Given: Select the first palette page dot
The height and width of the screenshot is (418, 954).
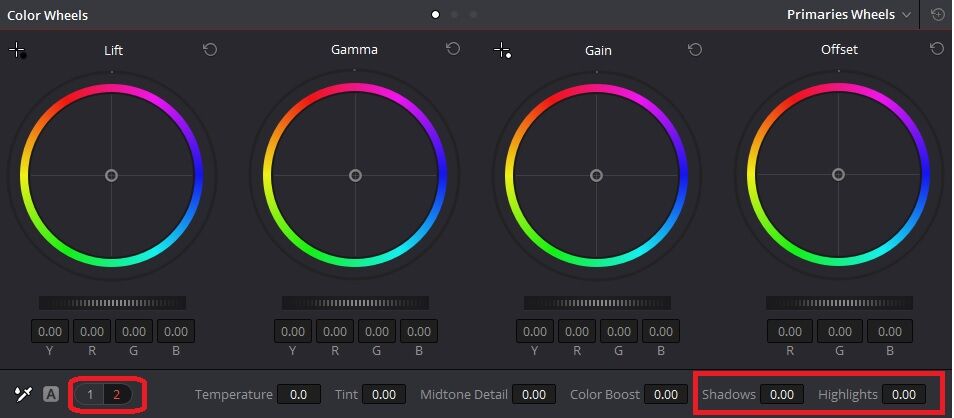Looking at the screenshot, I should point(435,15).
